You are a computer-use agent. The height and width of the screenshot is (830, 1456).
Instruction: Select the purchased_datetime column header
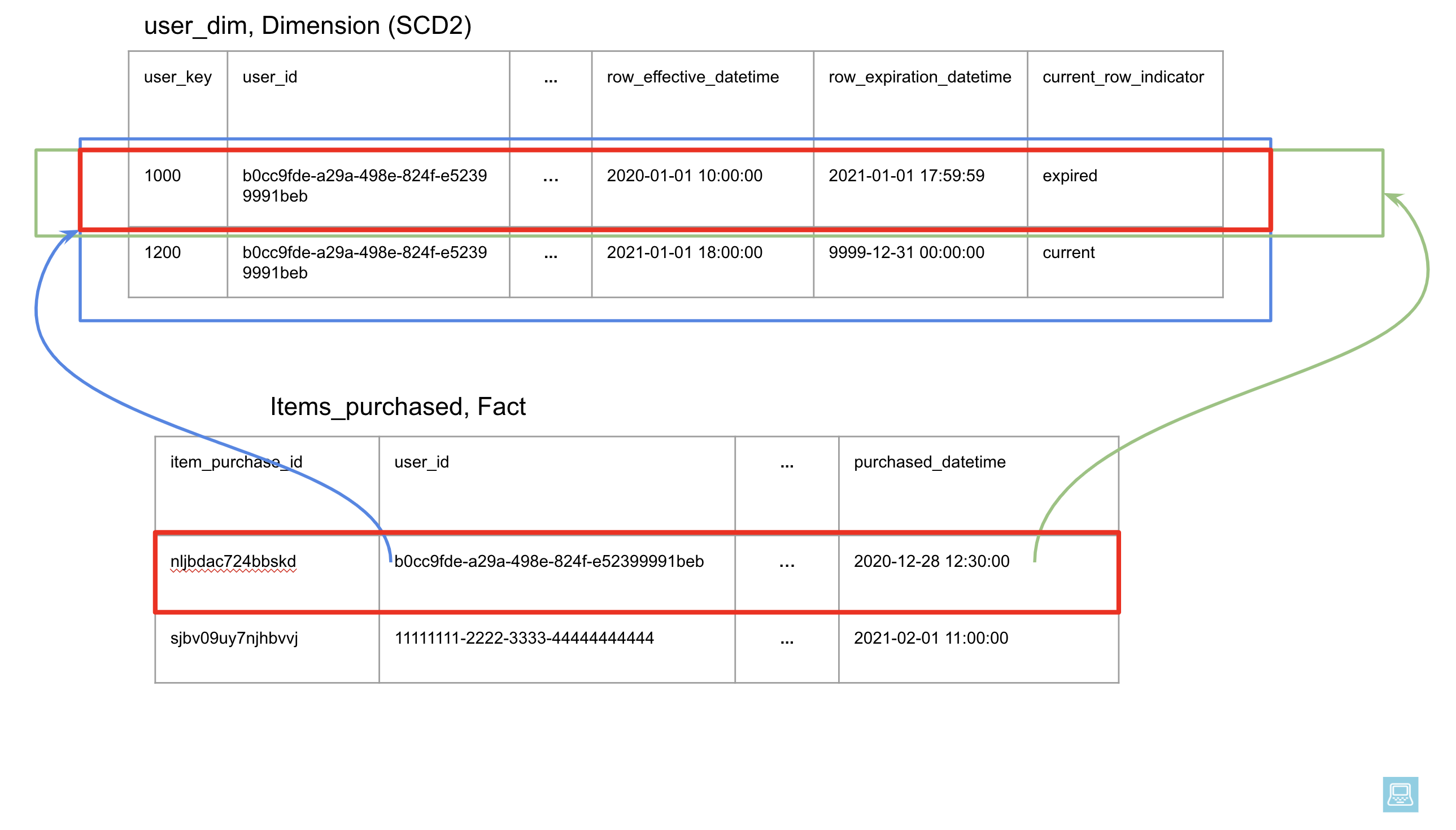[929, 462]
